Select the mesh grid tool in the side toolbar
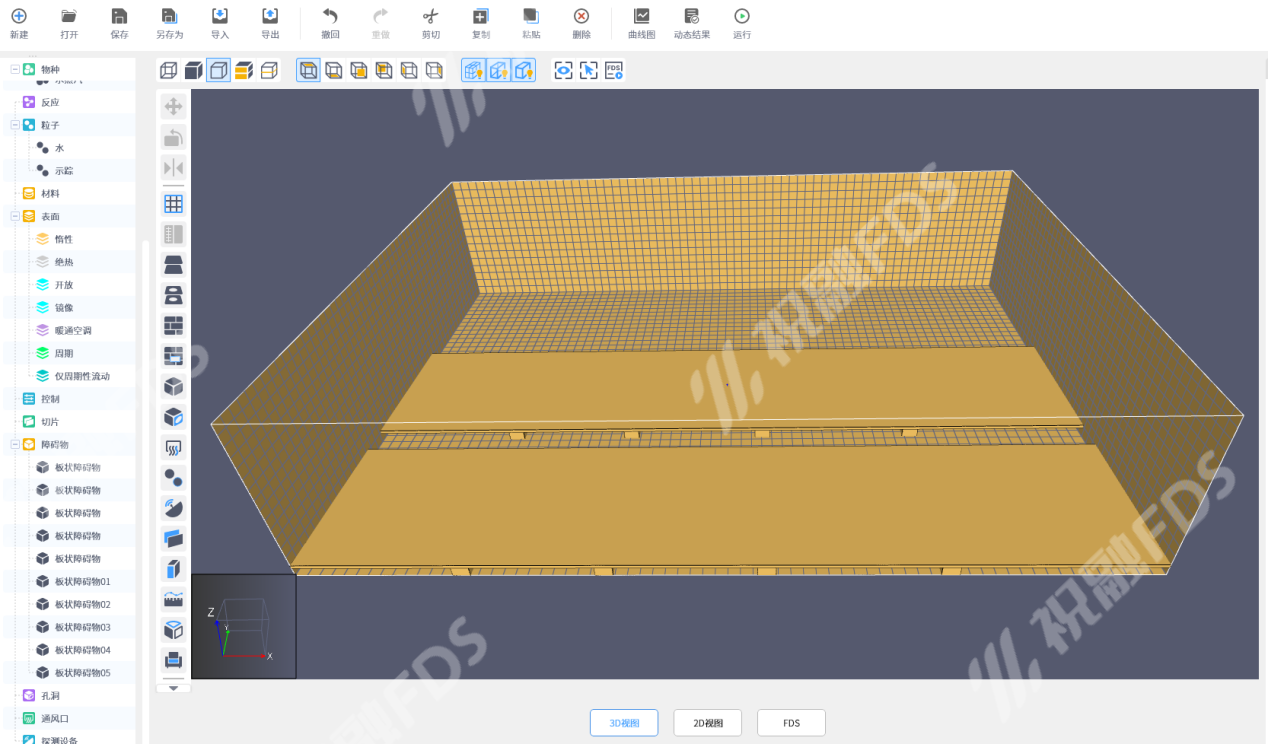1268x744 pixels. (x=173, y=204)
